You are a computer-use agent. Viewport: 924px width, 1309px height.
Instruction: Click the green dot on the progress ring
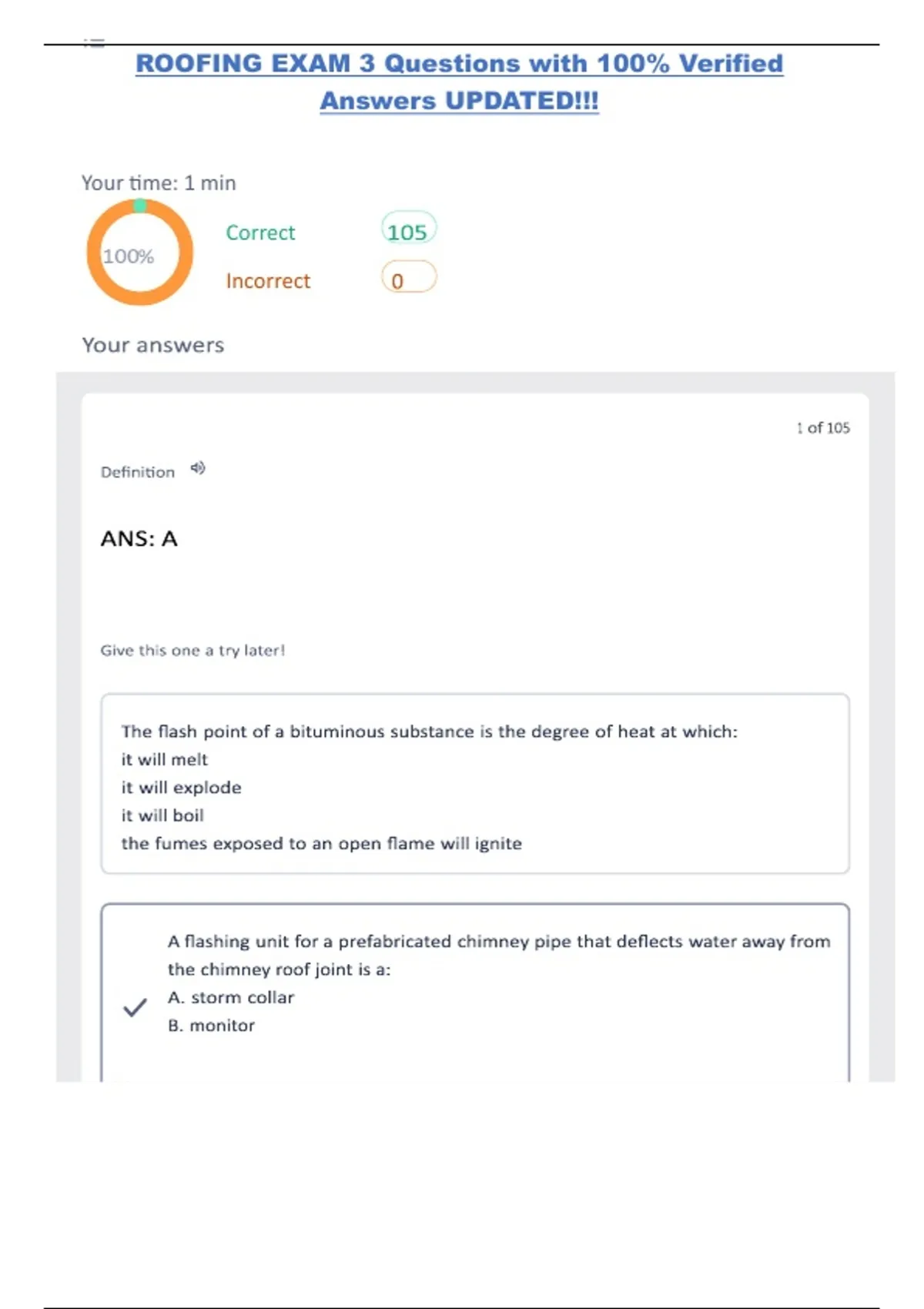point(139,206)
